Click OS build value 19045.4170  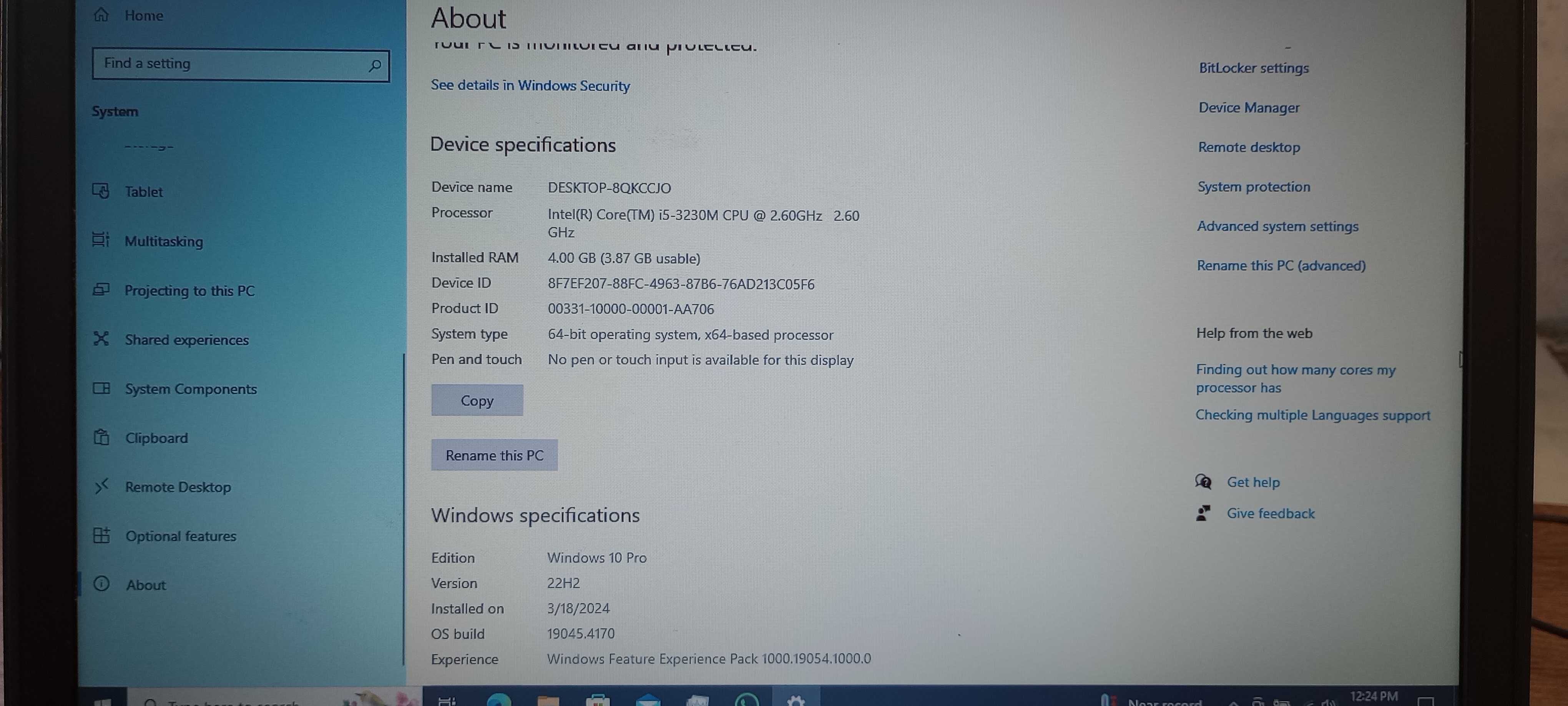(580, 633)
